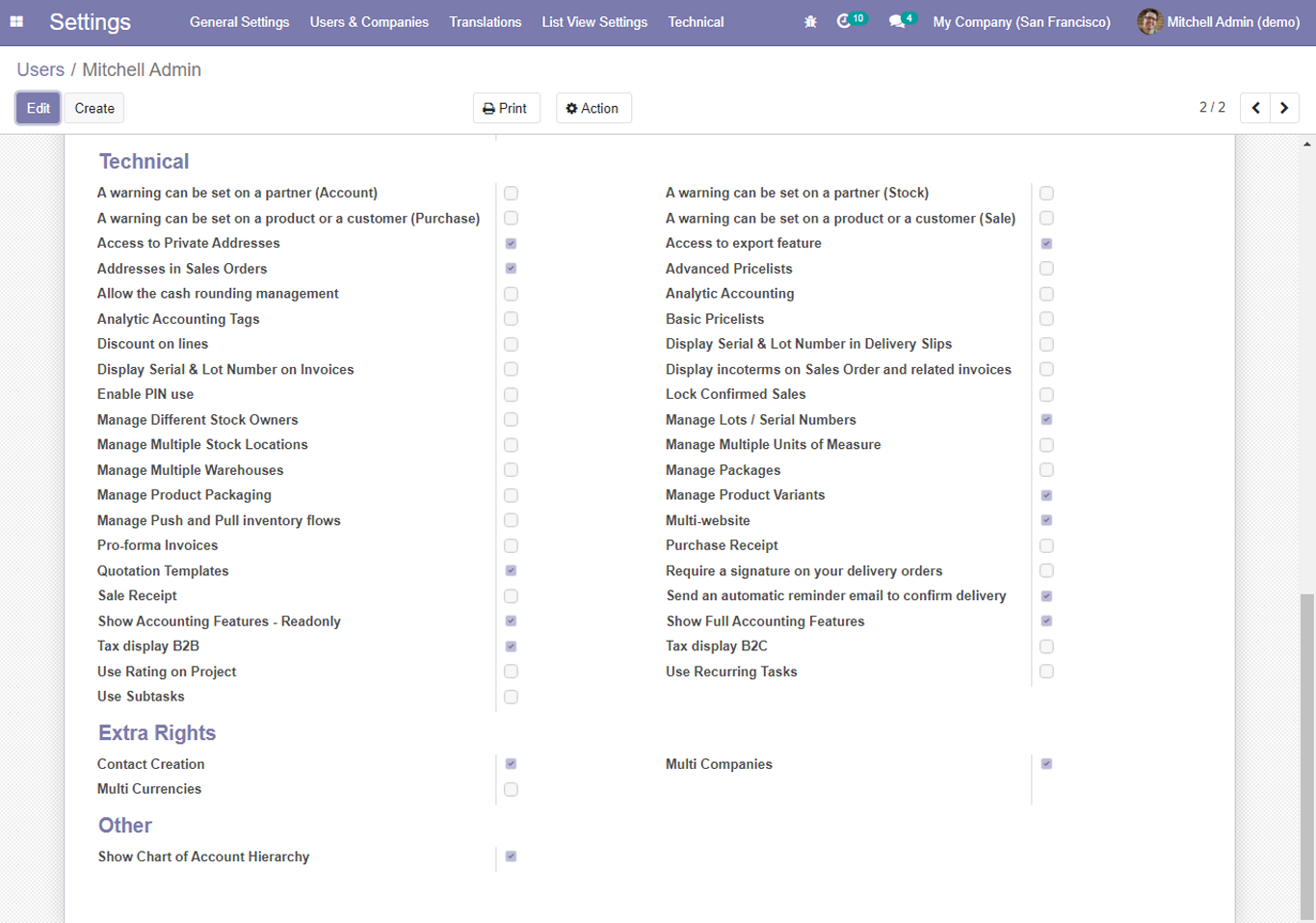The height and width of the screenshot is (923, 1316).
Task: Click the Mitchell Admin breadcrumb title
Action: coord(142,69)
